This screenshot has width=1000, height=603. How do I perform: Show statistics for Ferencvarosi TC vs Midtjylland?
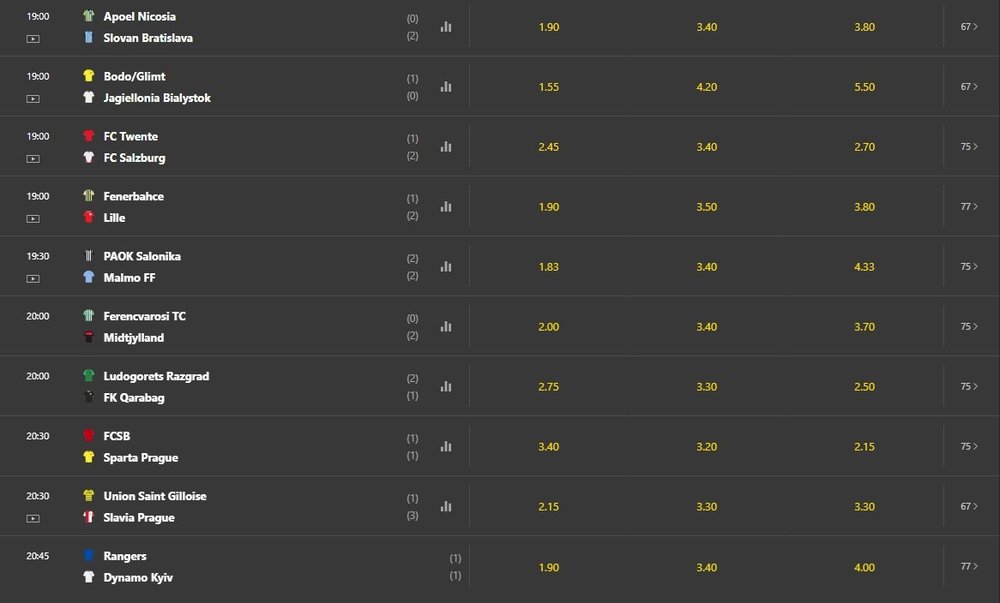(x=446, y=326)
